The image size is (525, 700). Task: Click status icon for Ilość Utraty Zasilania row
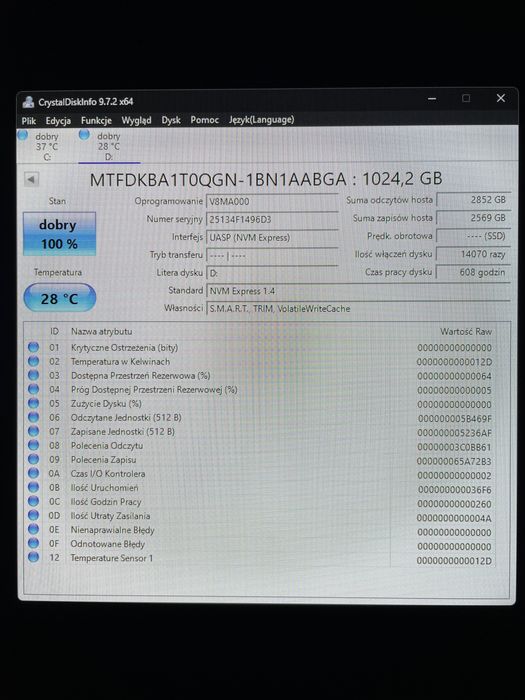(33, 515)
